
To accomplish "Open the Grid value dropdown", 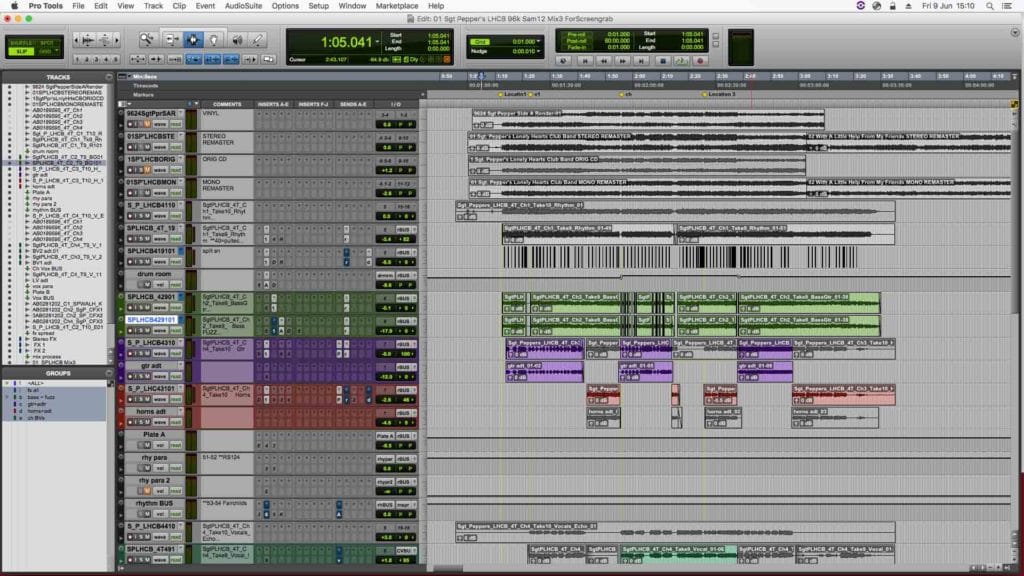I will click(x=538, y=41).
